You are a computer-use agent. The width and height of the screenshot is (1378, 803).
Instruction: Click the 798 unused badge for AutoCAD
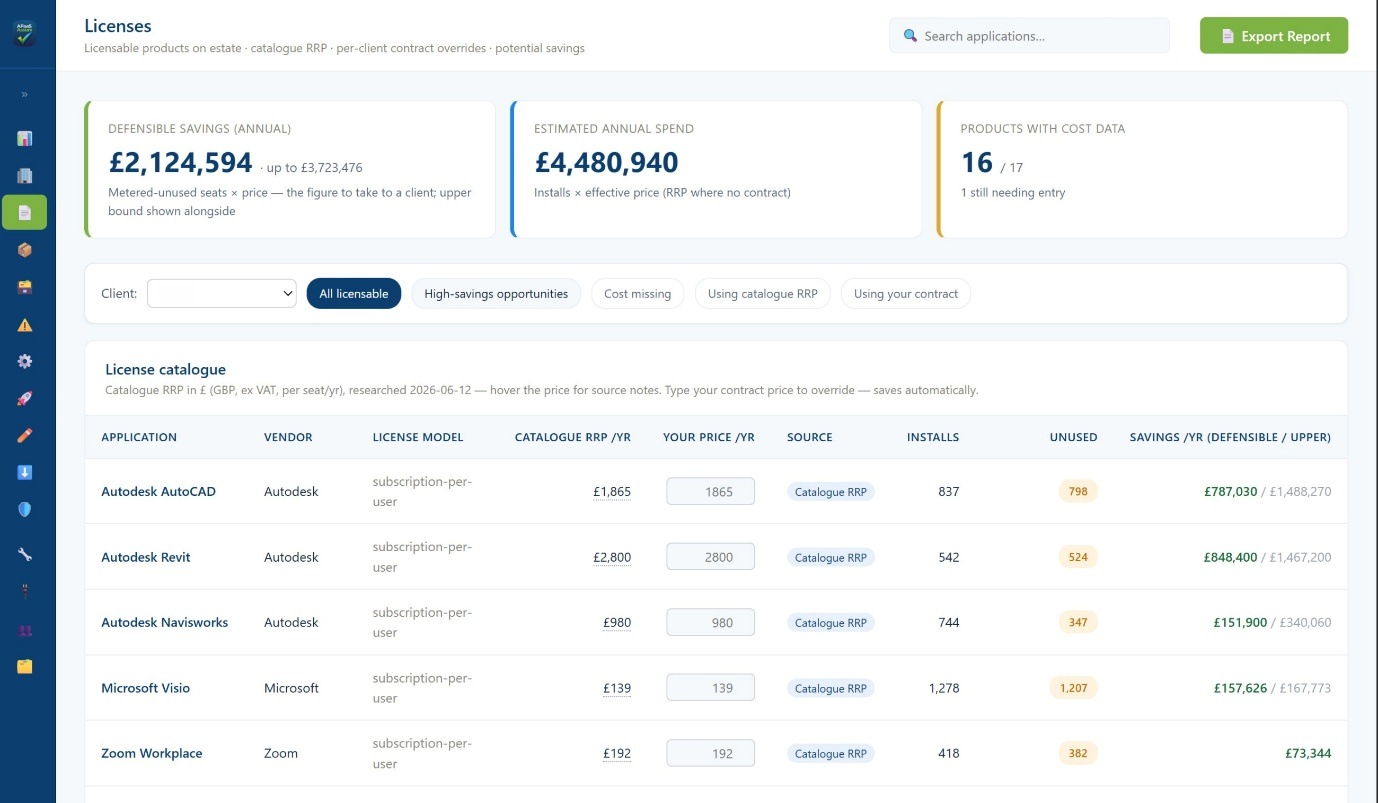click(1078, 491)
